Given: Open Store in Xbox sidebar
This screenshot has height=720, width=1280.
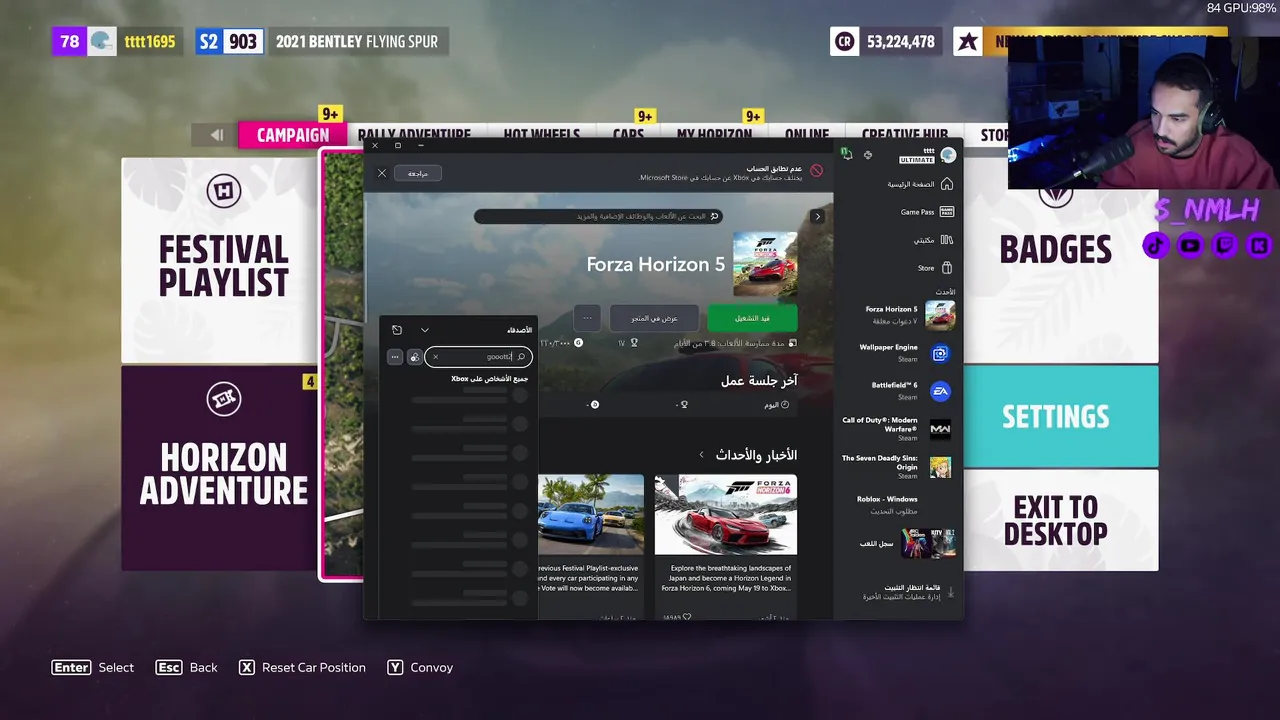Looking at the screenshot, I should tap(935, 268).
